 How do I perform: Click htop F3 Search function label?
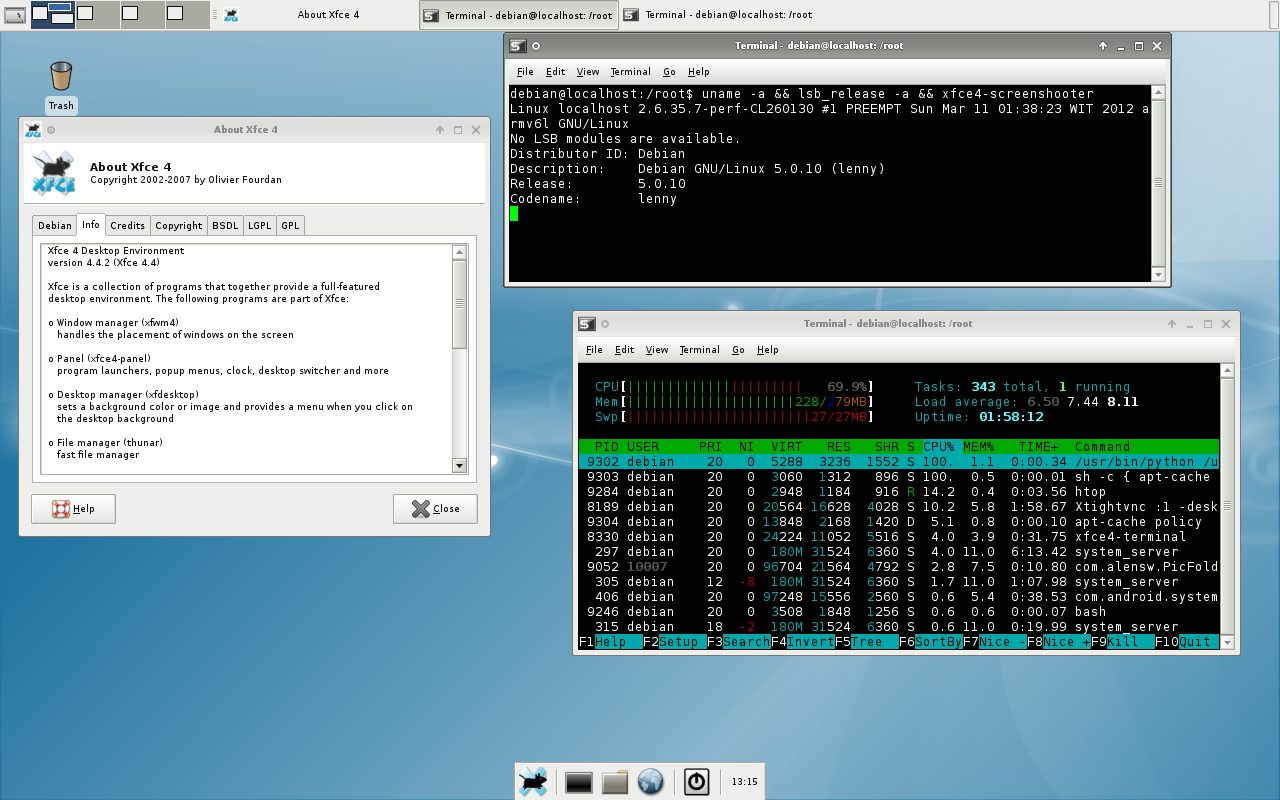pyautogui.click(x=739, y=642)
